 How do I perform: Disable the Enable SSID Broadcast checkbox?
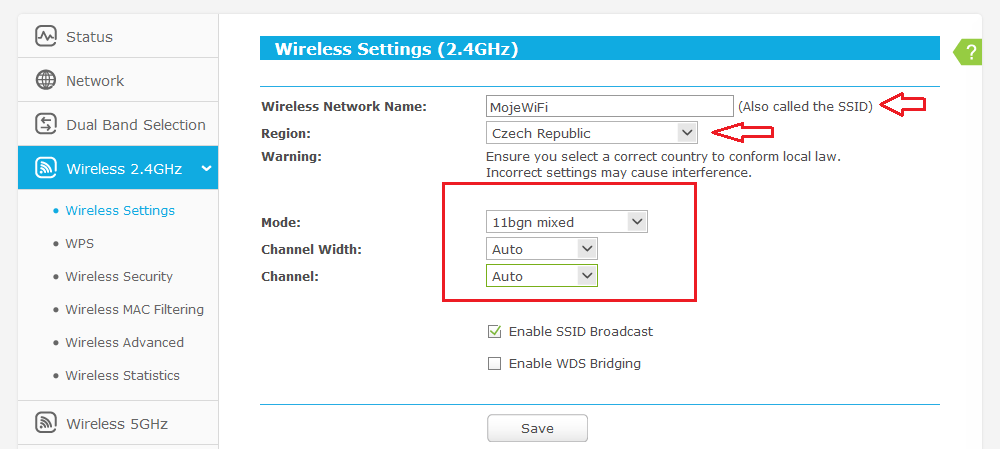click(x=494, y=331)
